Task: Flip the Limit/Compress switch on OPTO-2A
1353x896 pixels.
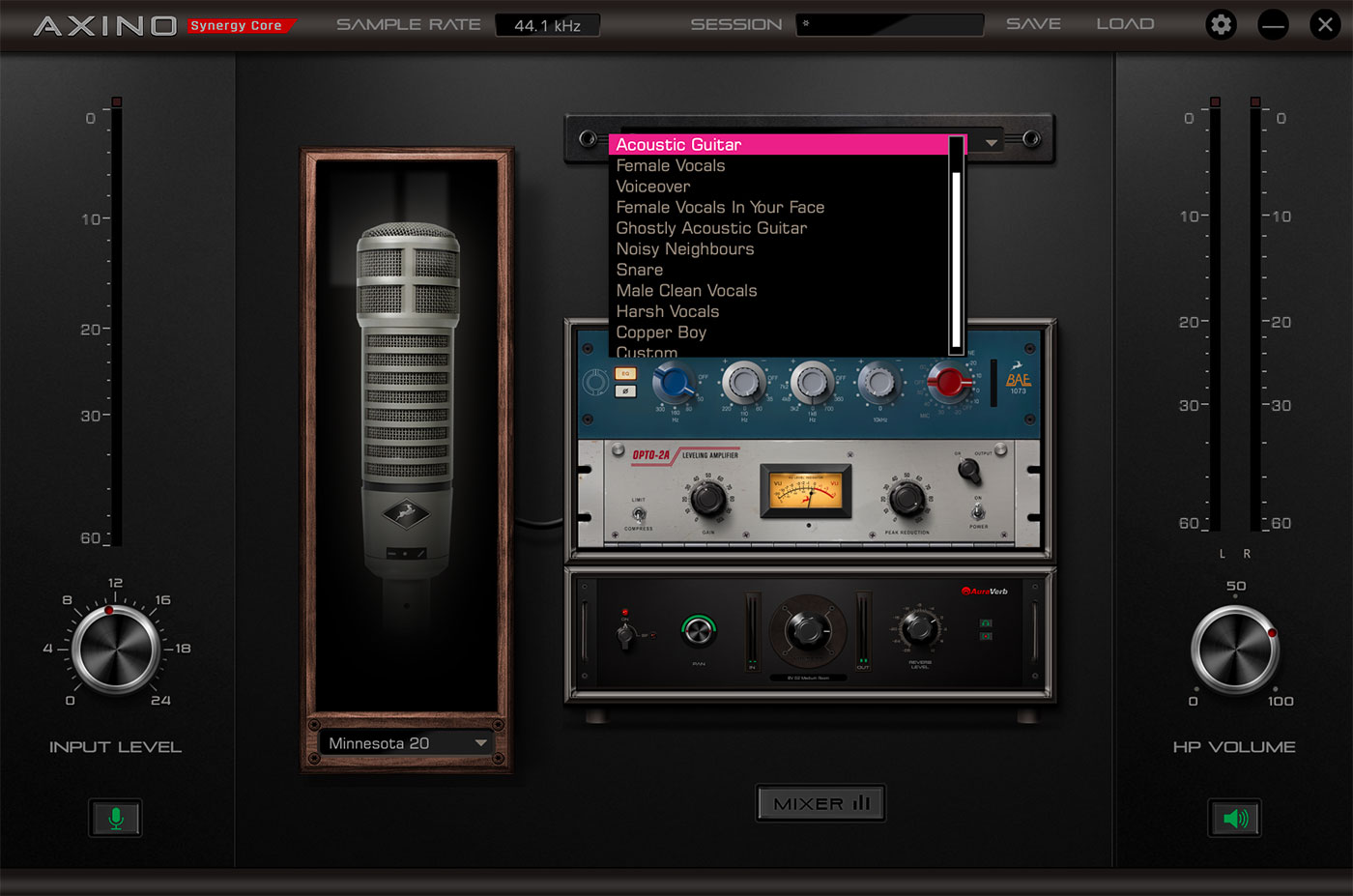Action: click(638, 514)
